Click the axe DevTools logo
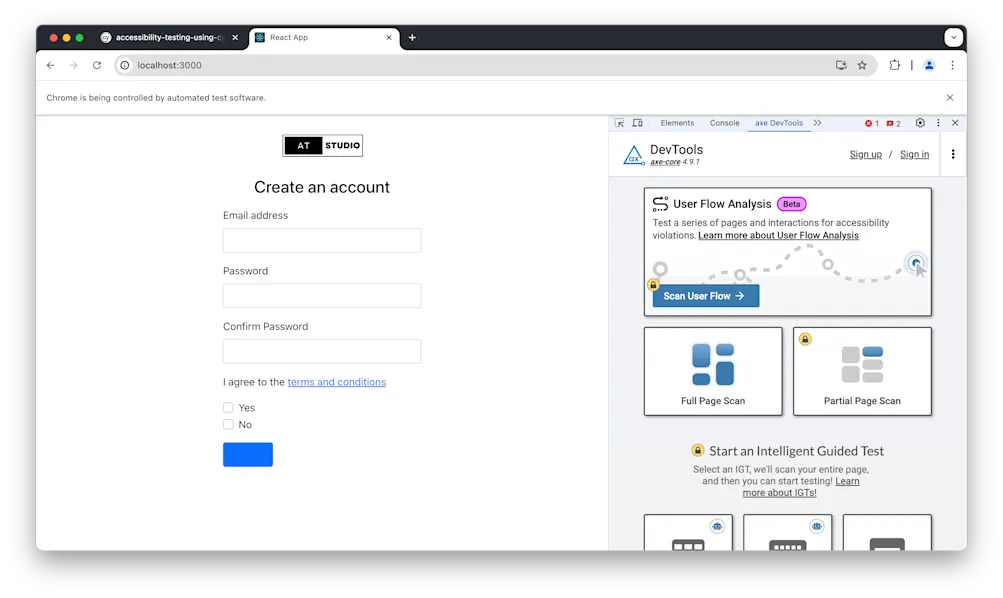The image size is (1003, 598). (x=633, y=155)
